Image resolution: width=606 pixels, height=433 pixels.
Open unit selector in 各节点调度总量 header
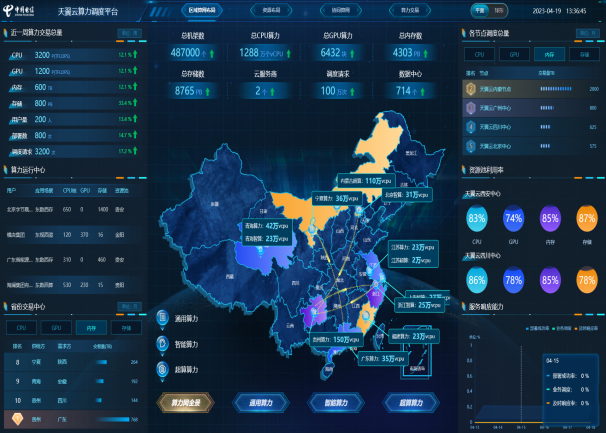coord(587,33)
